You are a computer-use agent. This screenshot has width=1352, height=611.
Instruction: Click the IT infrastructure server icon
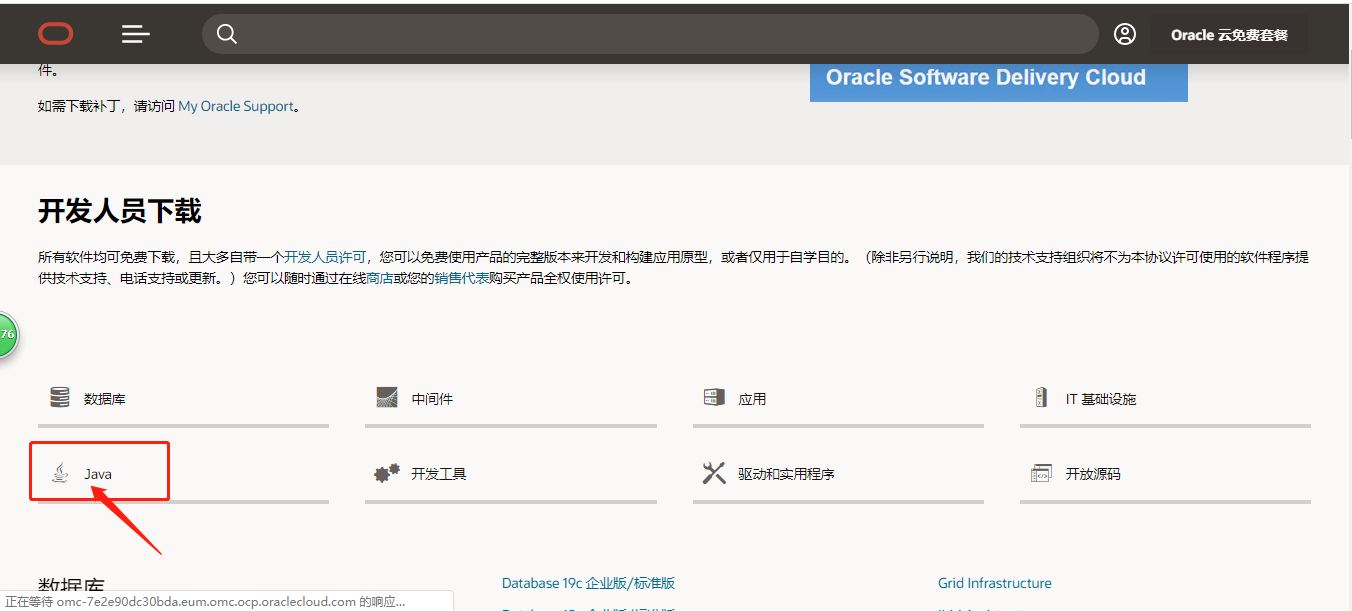point(1041,397)
